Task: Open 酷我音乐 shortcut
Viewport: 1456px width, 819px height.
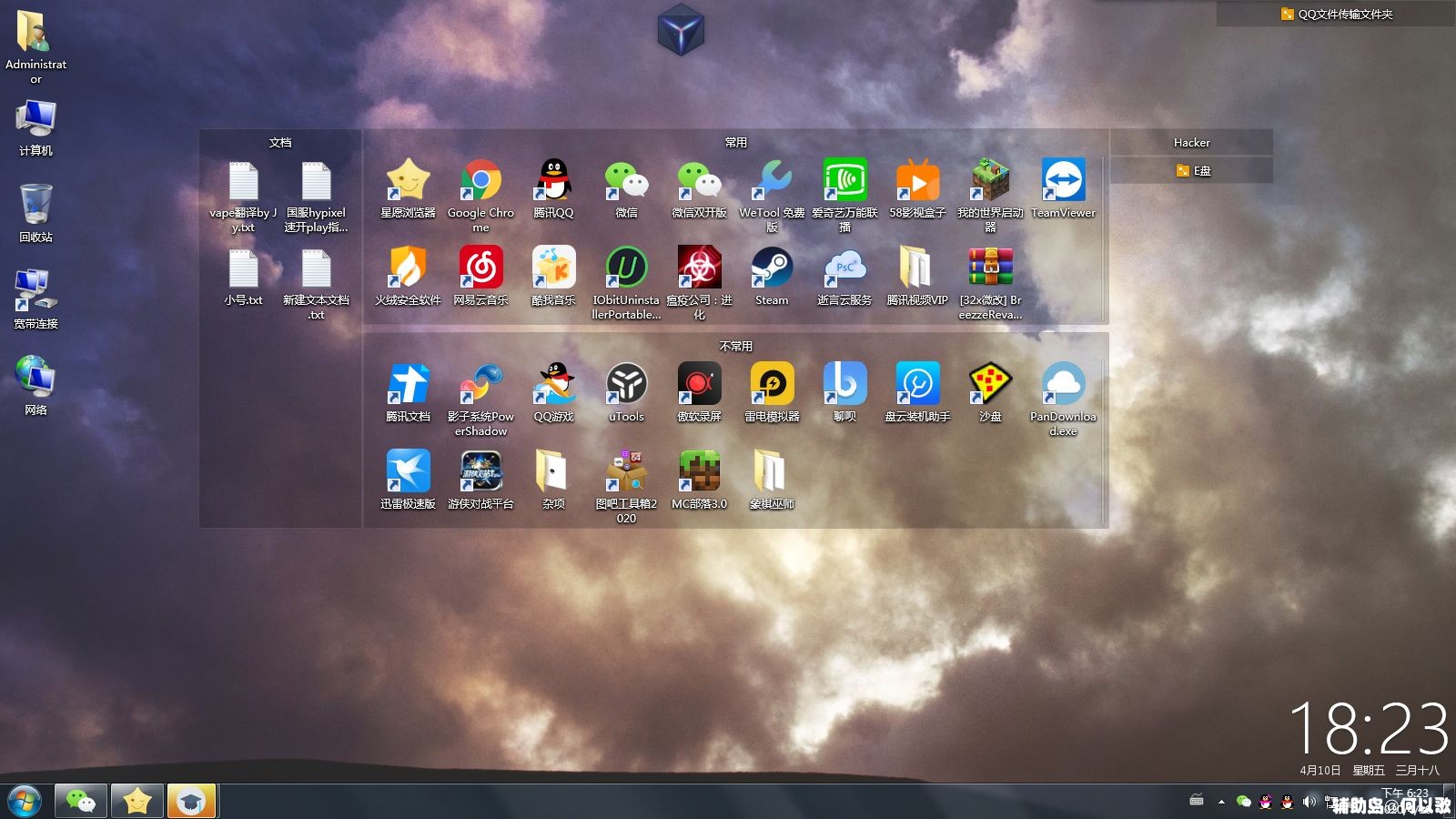Action: tap(553, 277)
